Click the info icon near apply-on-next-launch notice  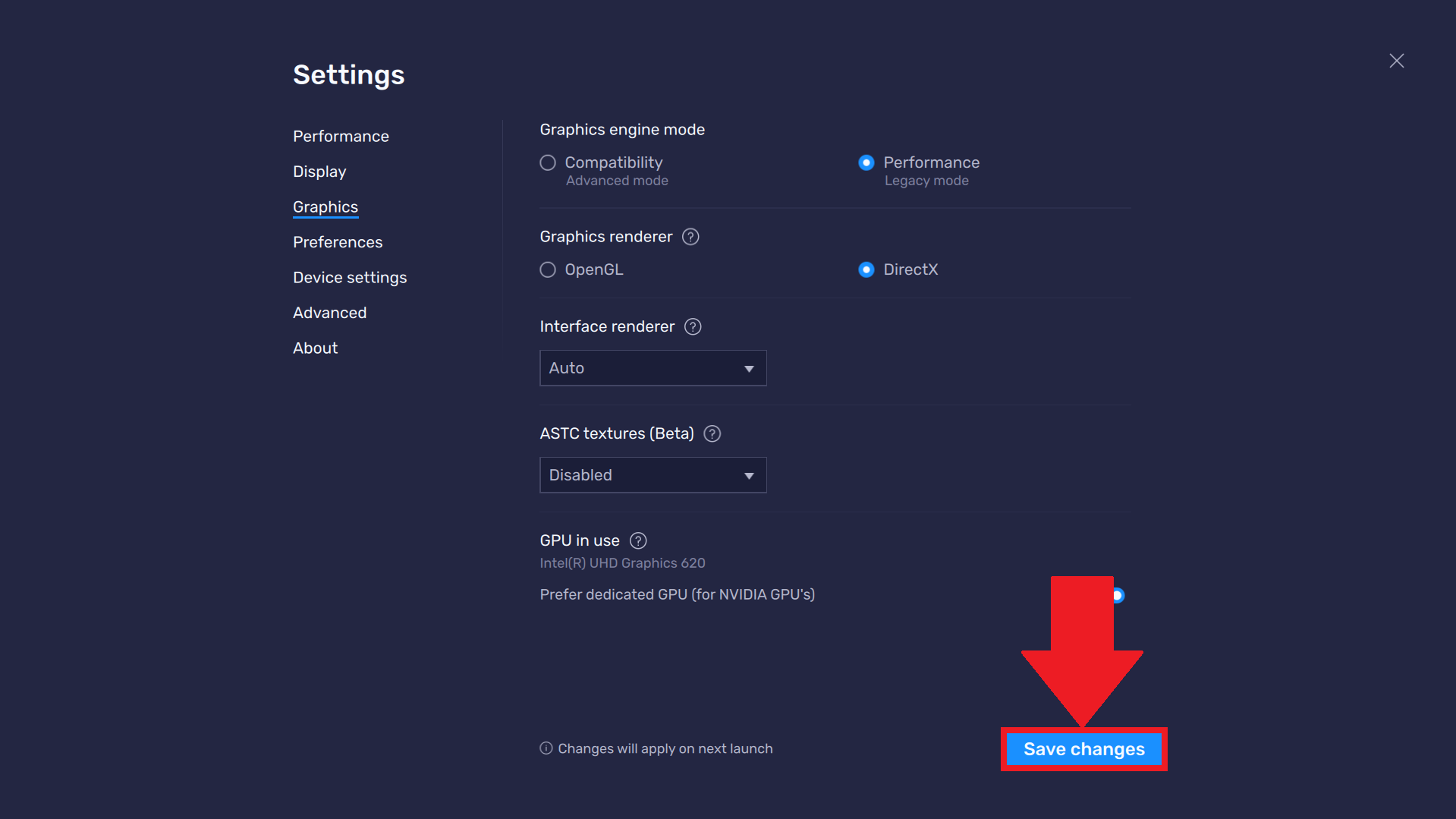[546, 748]
